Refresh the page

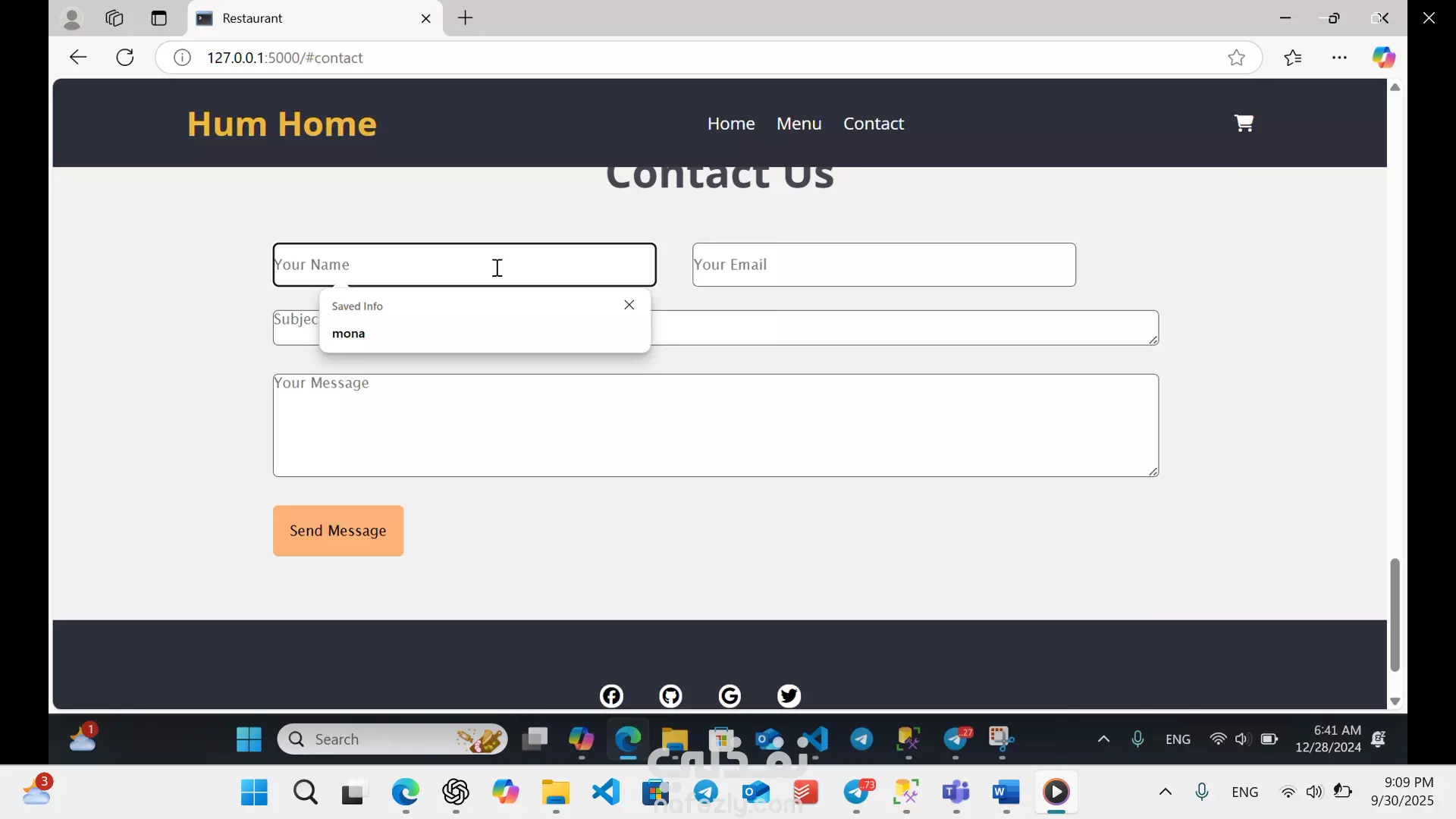click(125, 58)
